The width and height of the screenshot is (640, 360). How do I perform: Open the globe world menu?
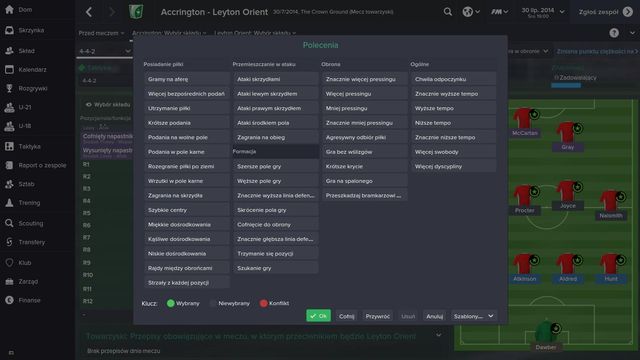471,12
